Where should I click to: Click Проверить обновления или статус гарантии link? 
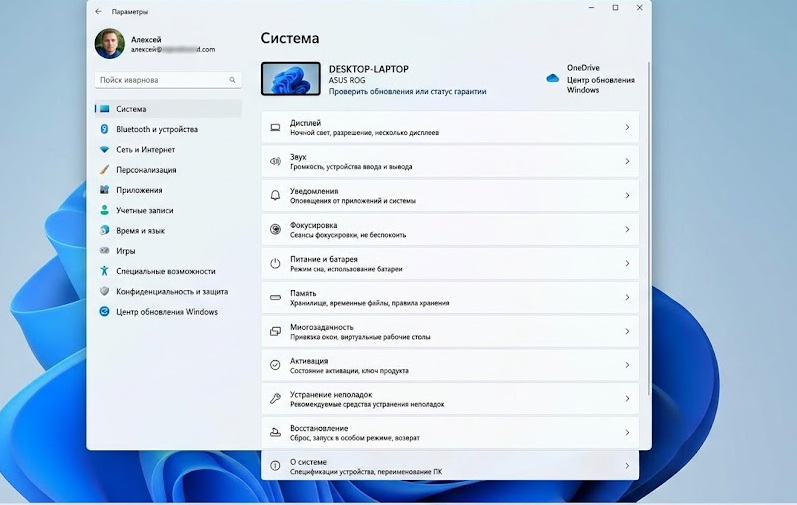pyautogui.click(x=407, y=91)
